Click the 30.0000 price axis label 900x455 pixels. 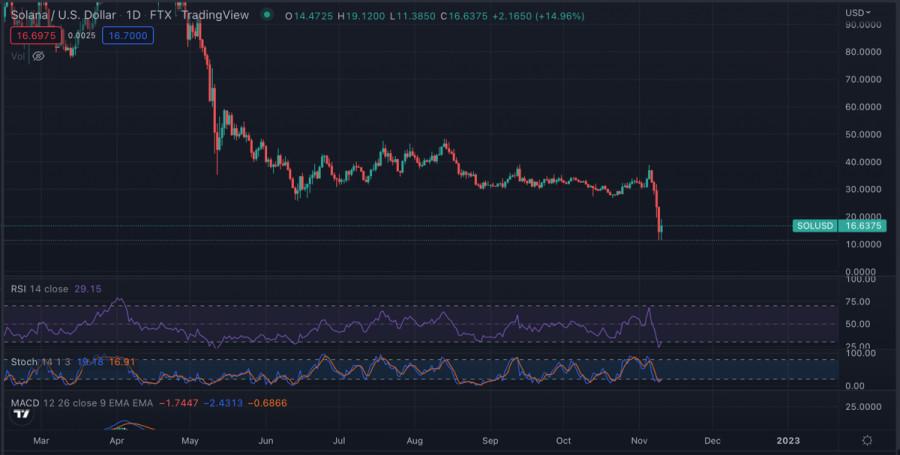click(x=863, y=189)
